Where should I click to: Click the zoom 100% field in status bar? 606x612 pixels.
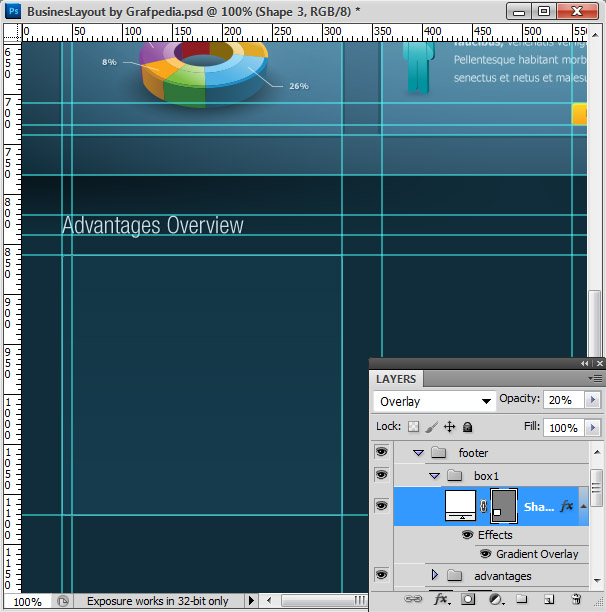click(27, 601)
